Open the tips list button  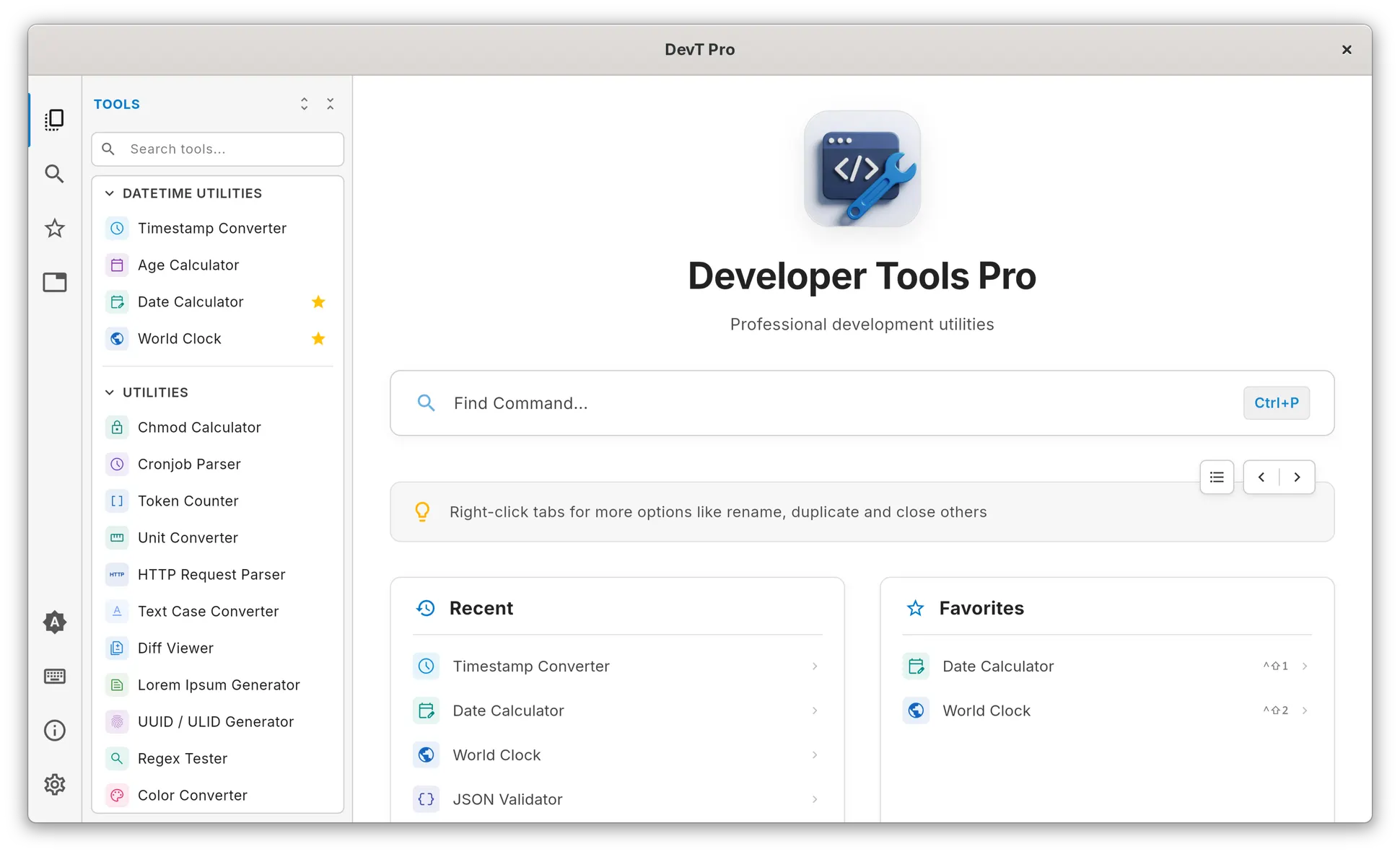(x=1217, y=477)
